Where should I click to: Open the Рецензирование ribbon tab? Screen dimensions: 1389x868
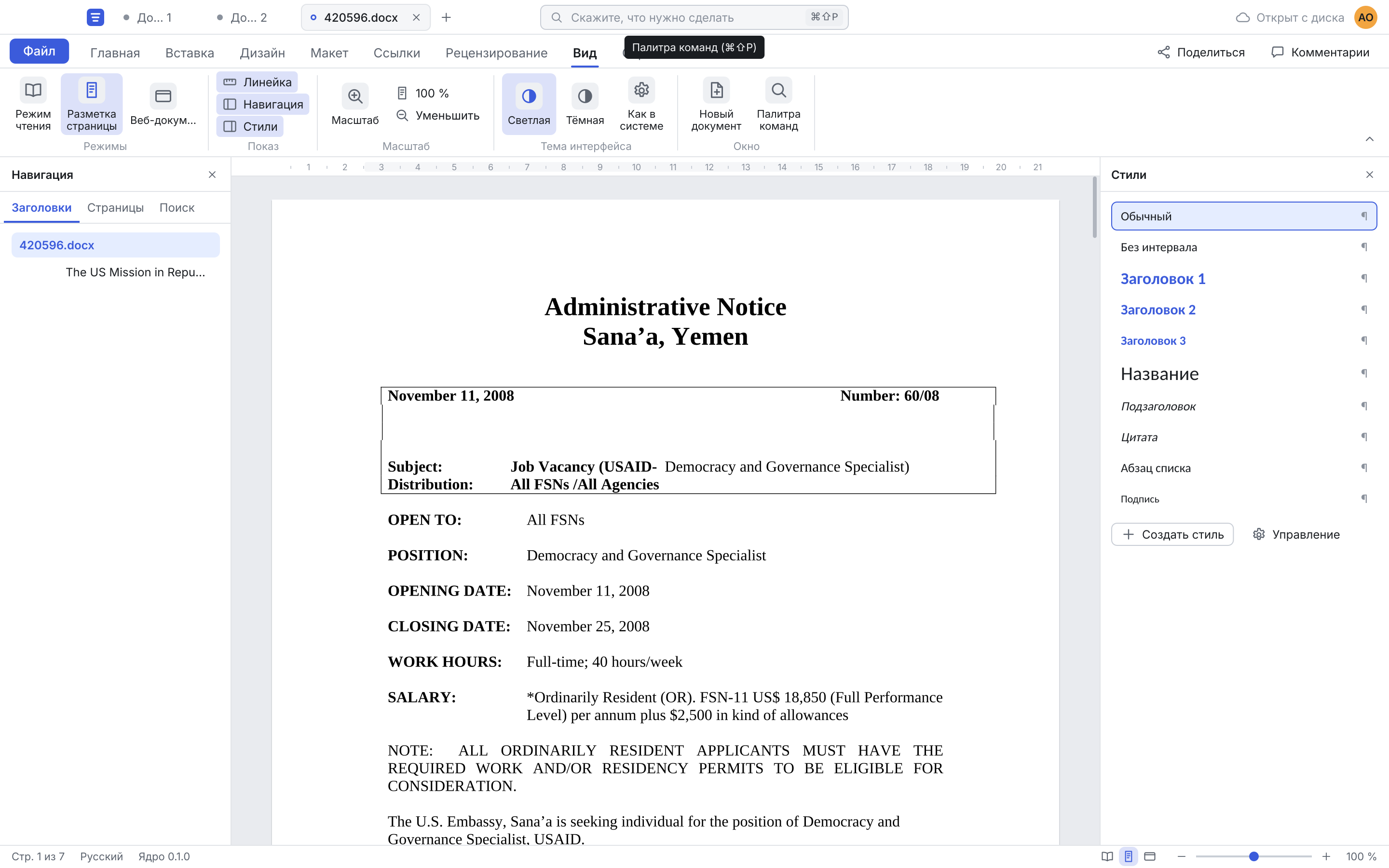496,53
